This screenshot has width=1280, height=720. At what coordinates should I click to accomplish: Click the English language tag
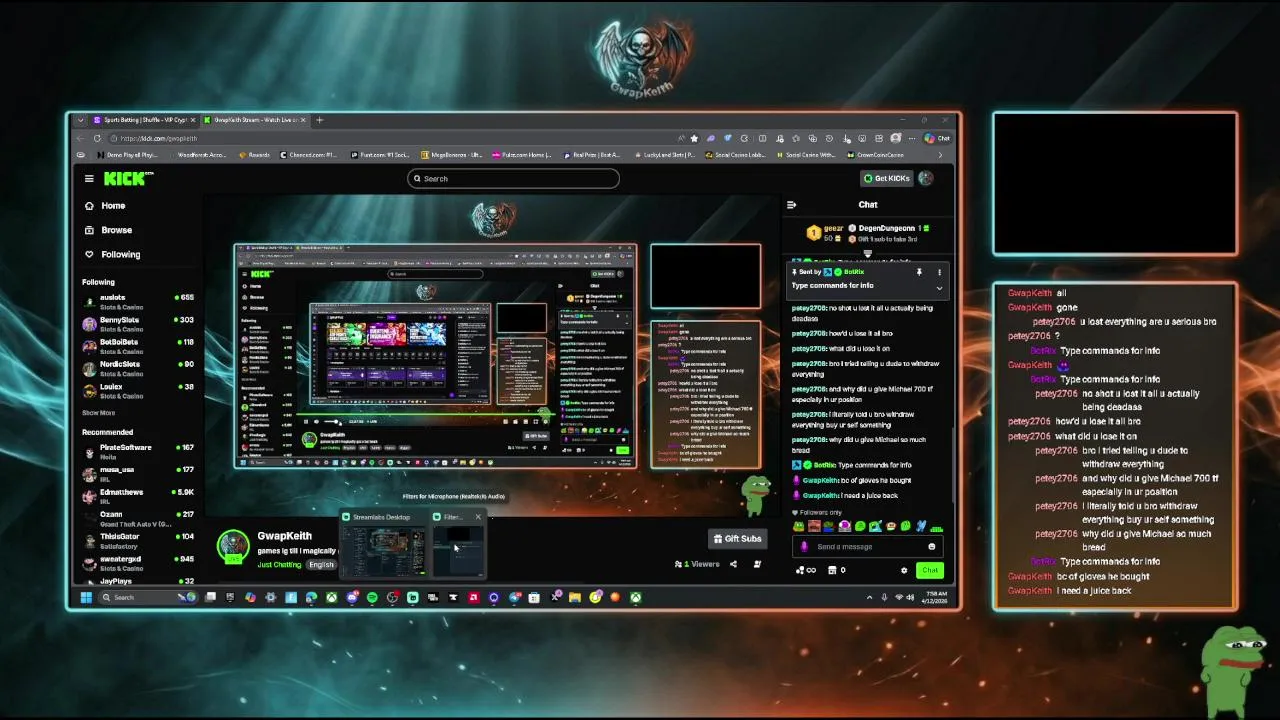(x=321, y=565)
